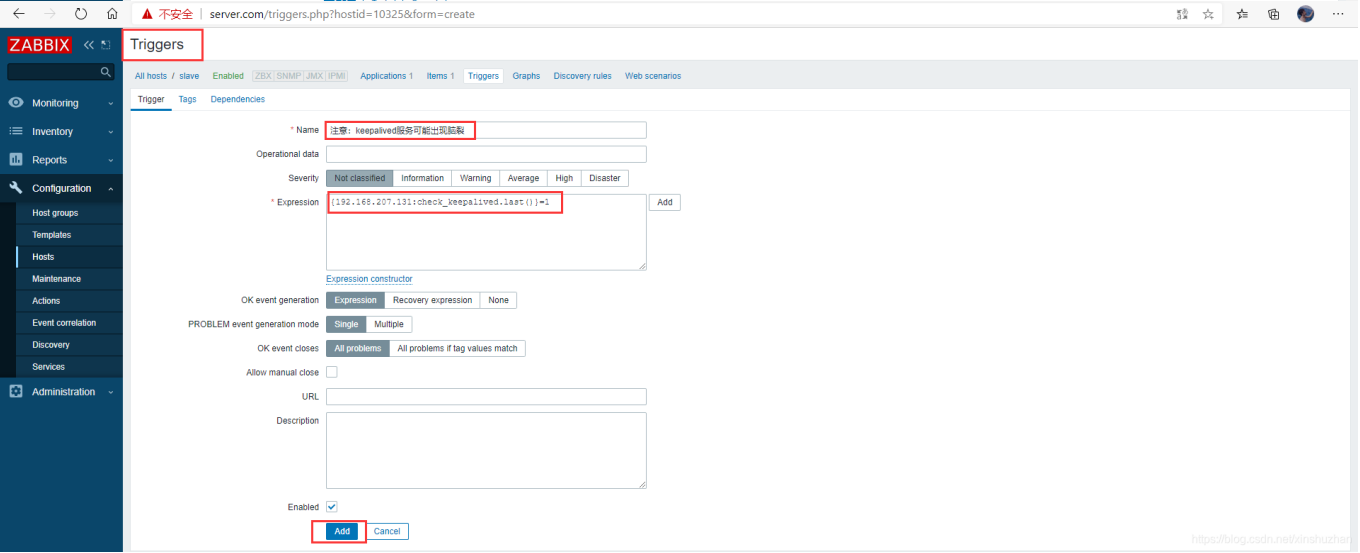Open the All hosts breadcrumb link
This screenshot has height=553, width=1360.
point(151,76)
